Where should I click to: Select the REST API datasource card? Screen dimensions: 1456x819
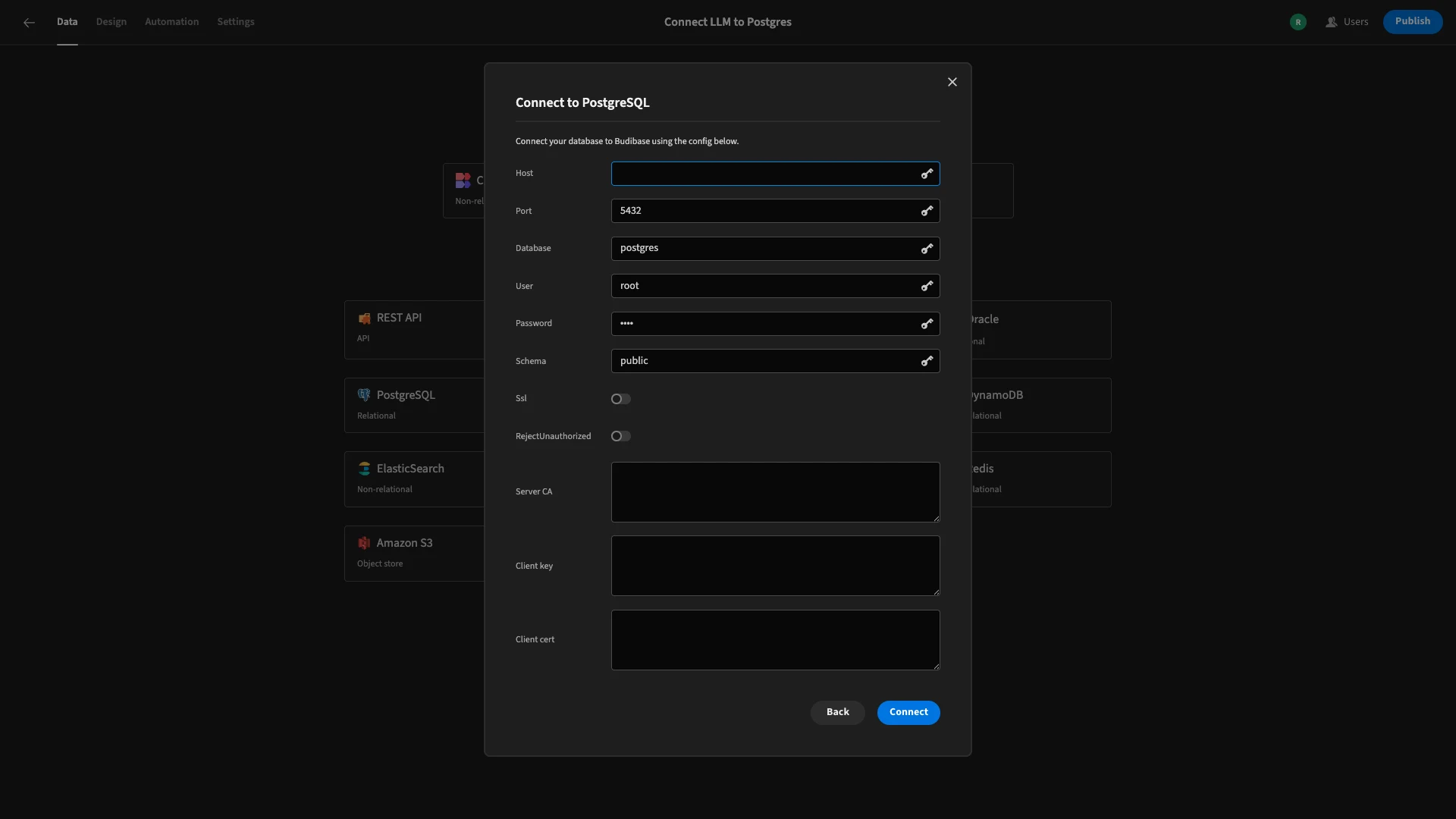pyautogui.click(x=414, y=330)
